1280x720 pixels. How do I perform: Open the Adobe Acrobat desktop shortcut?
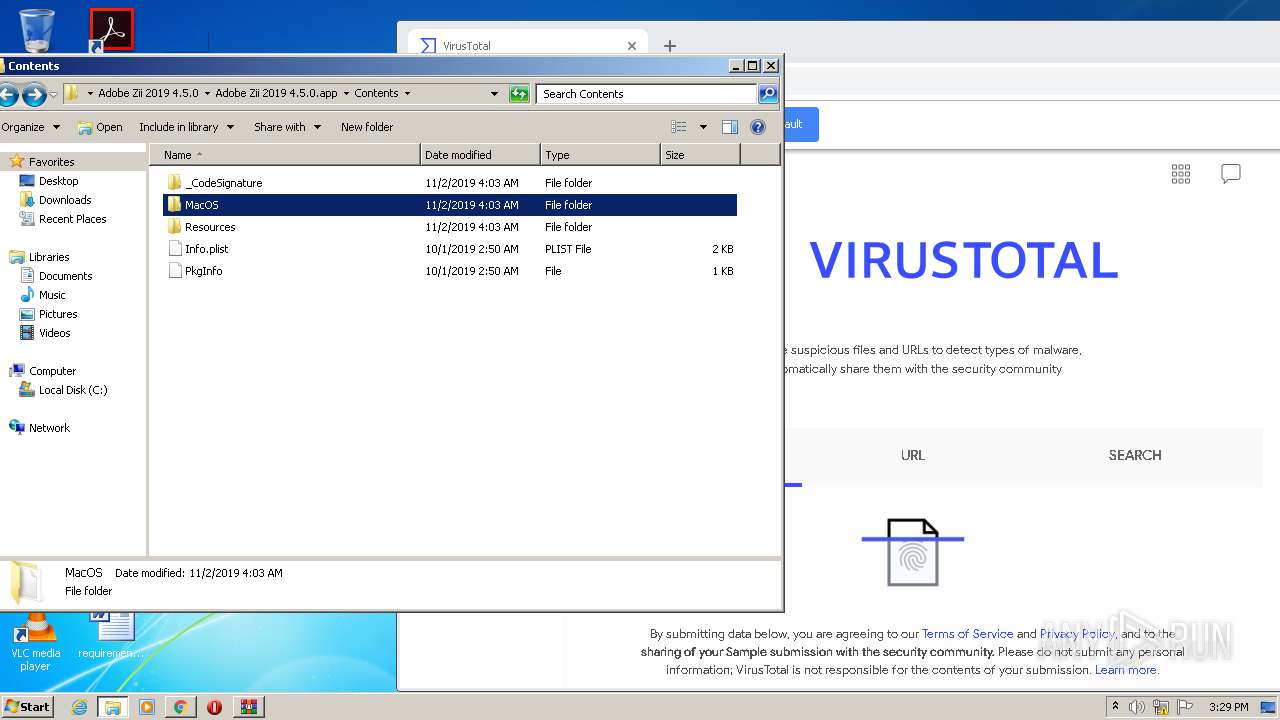pos(111,30)
